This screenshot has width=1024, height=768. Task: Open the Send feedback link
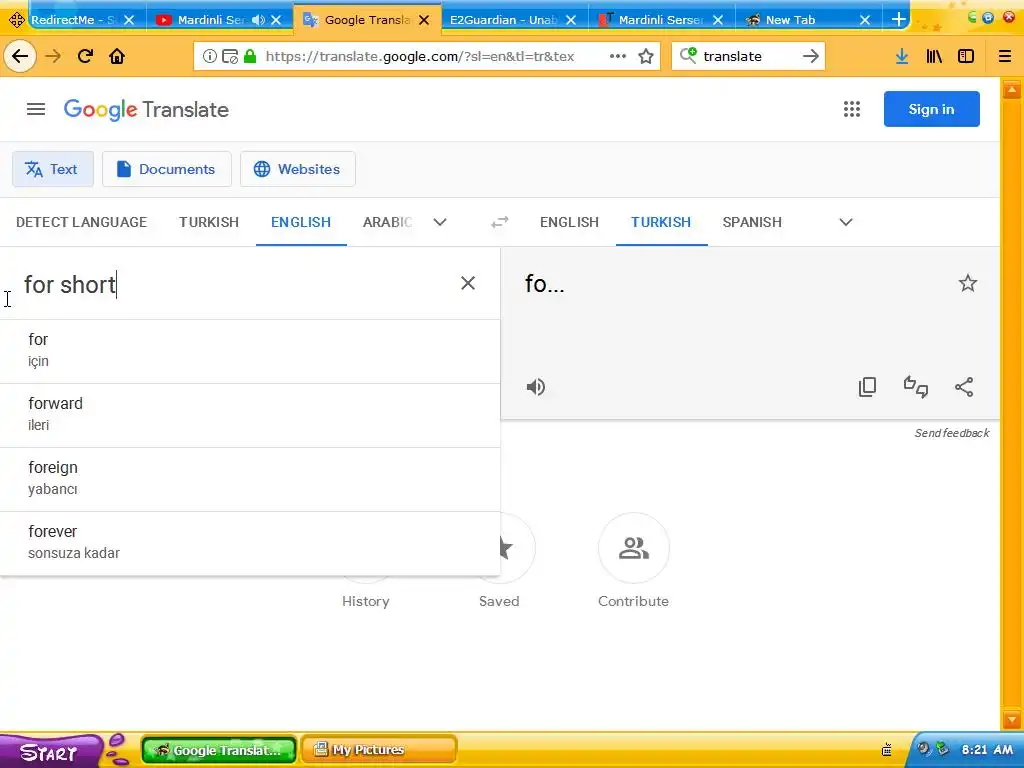click(952, 433)
